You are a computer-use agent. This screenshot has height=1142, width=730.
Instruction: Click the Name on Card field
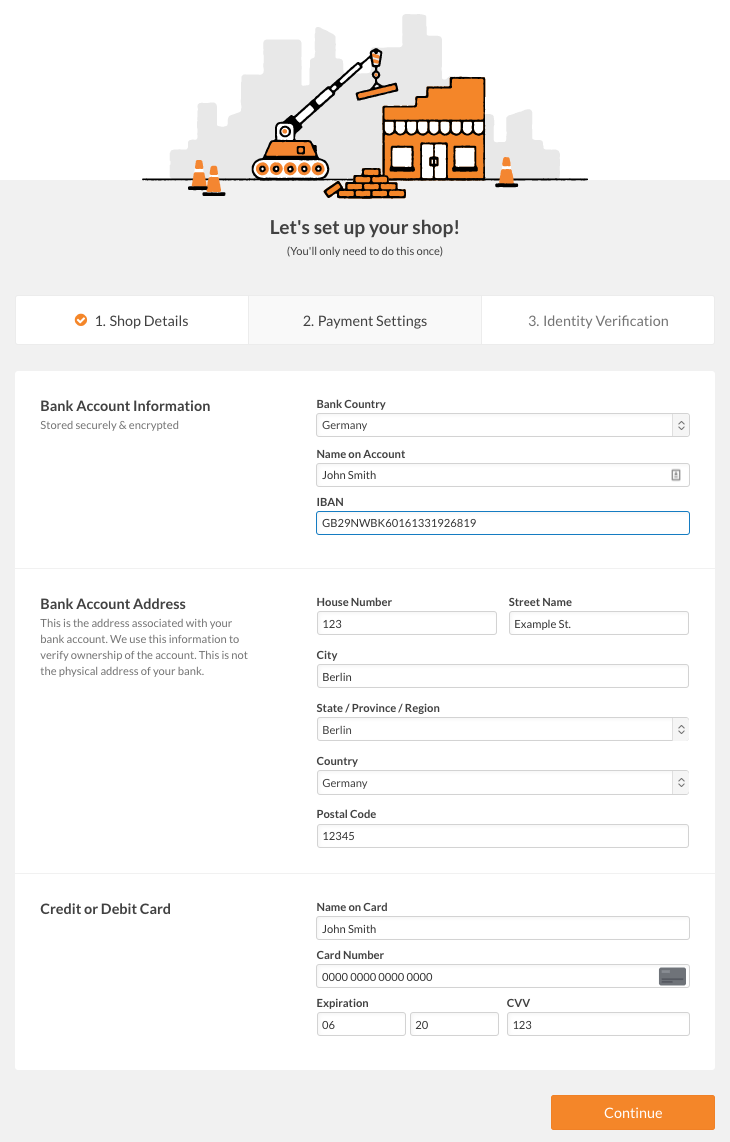[x=502, y=928]
